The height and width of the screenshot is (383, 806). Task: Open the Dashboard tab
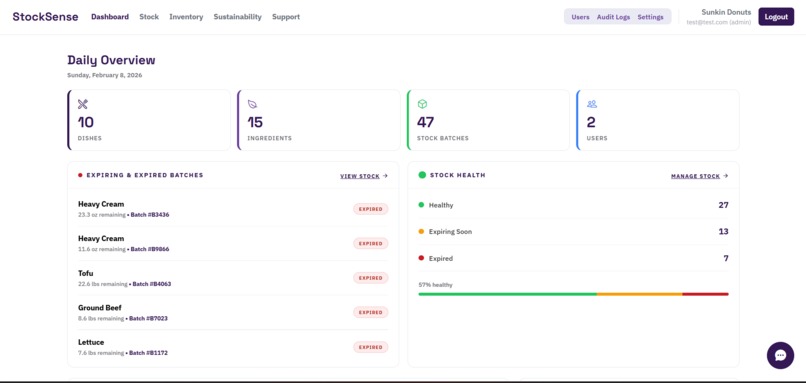point(110,17)
